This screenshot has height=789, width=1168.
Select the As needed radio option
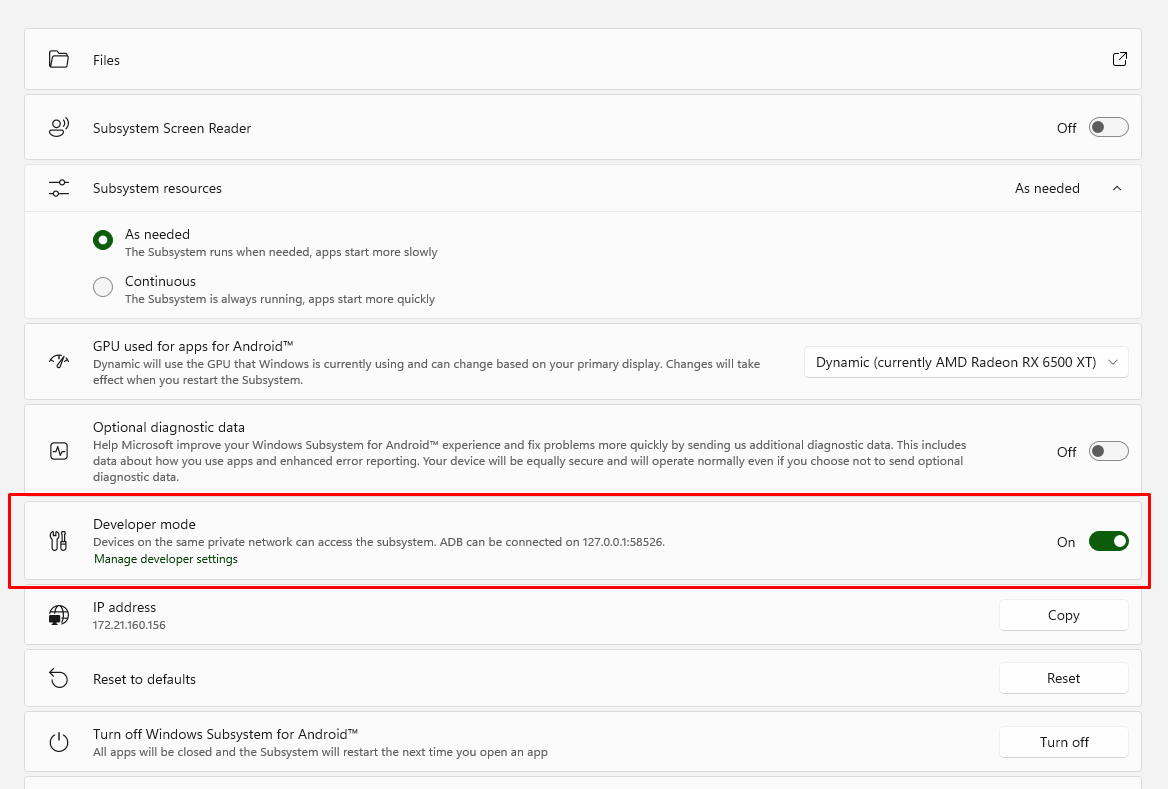(103, 240)
